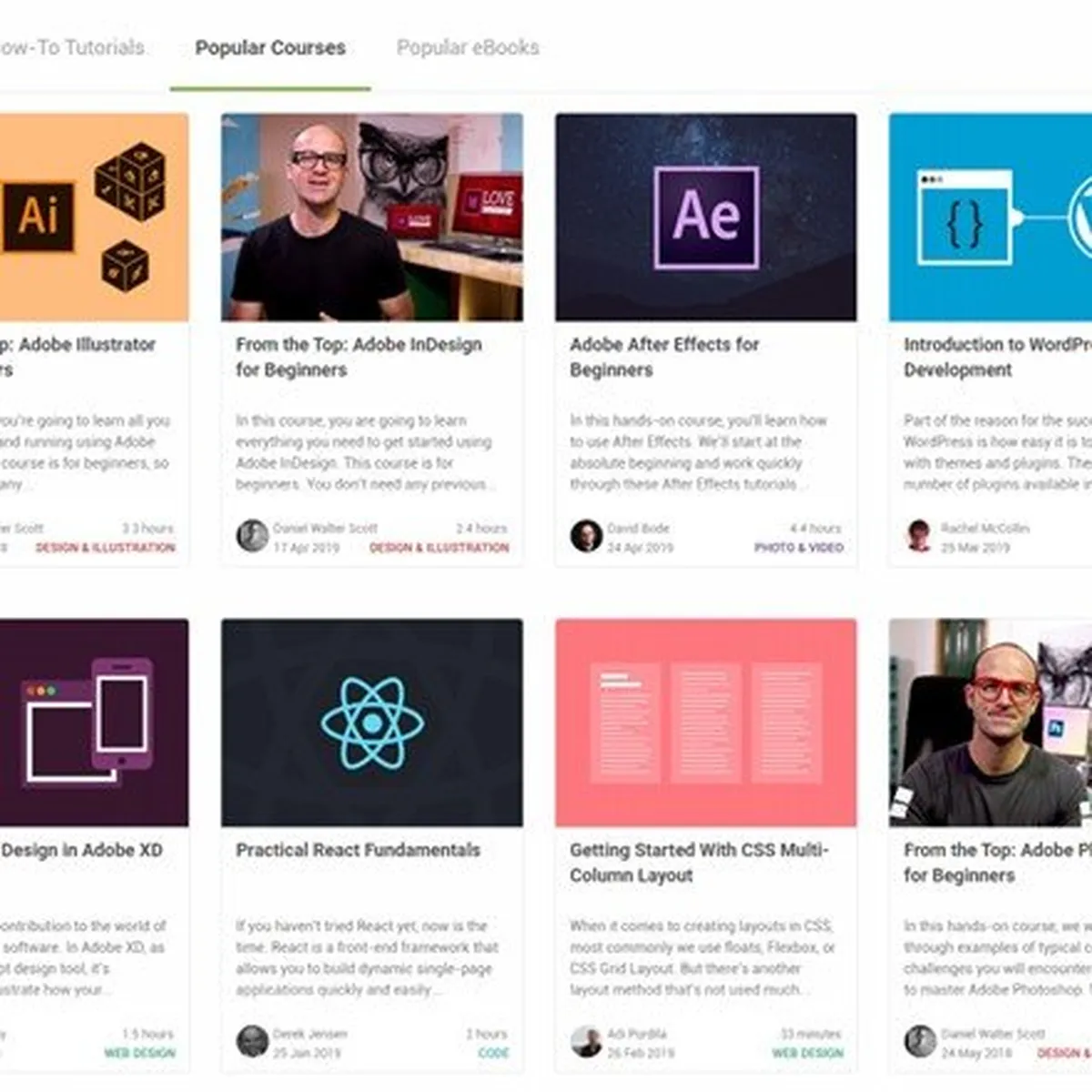Viewport: 1092px width, 1092px height.
Task: Open author name Rachel McCollin
Action: point(985,528)
